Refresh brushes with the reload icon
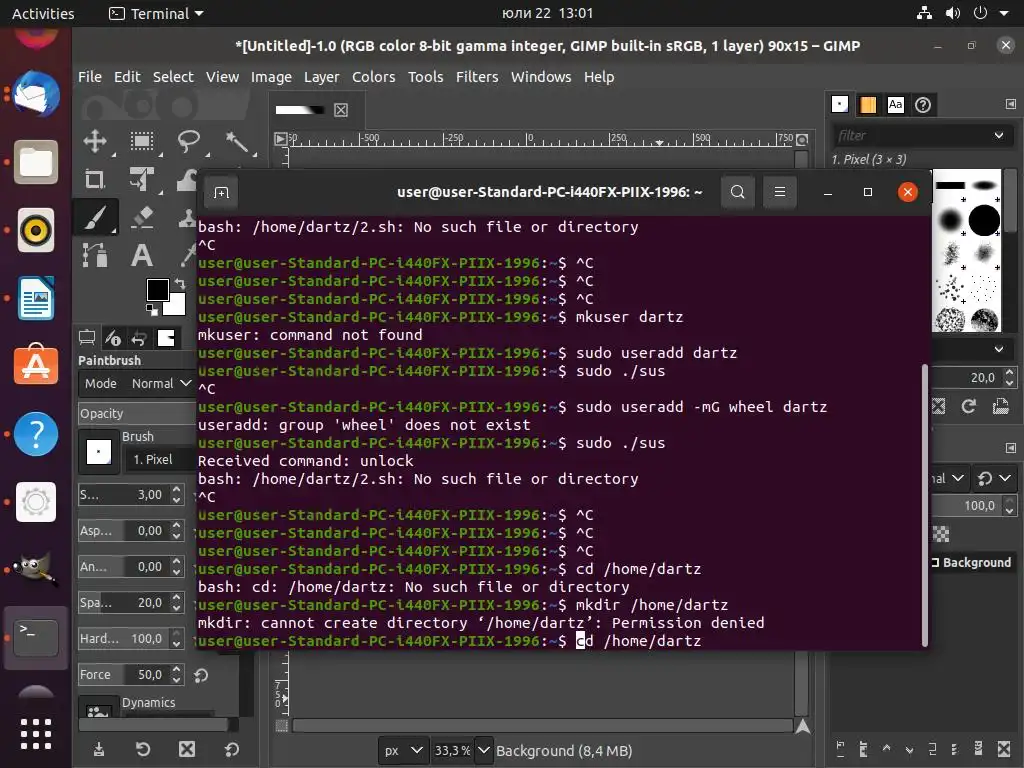This screenshot has width=1024, height=768. tap(968, 406)
